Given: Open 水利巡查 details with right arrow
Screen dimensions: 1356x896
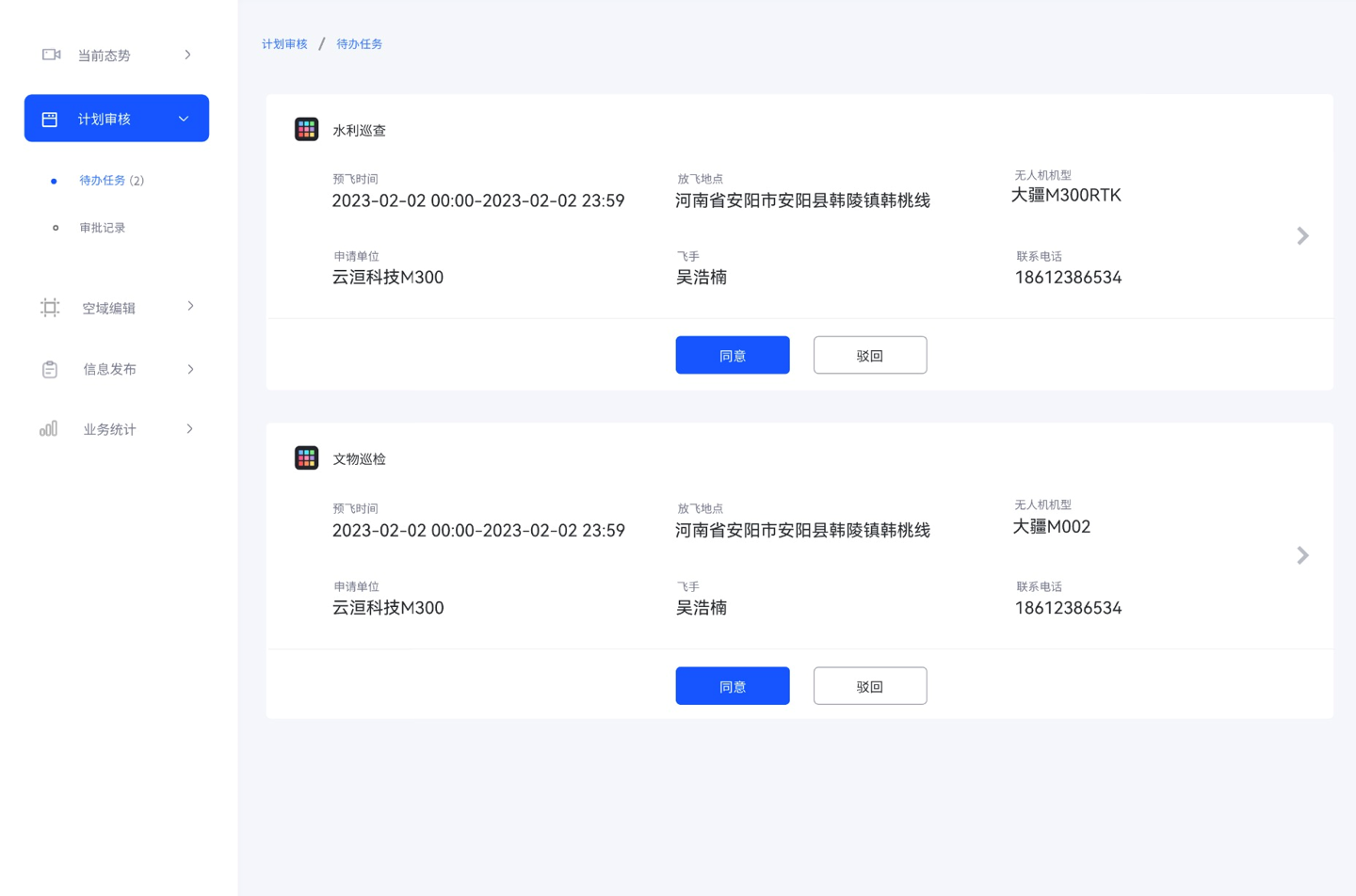Looking at the screenshot, I should click(1302, 236).
